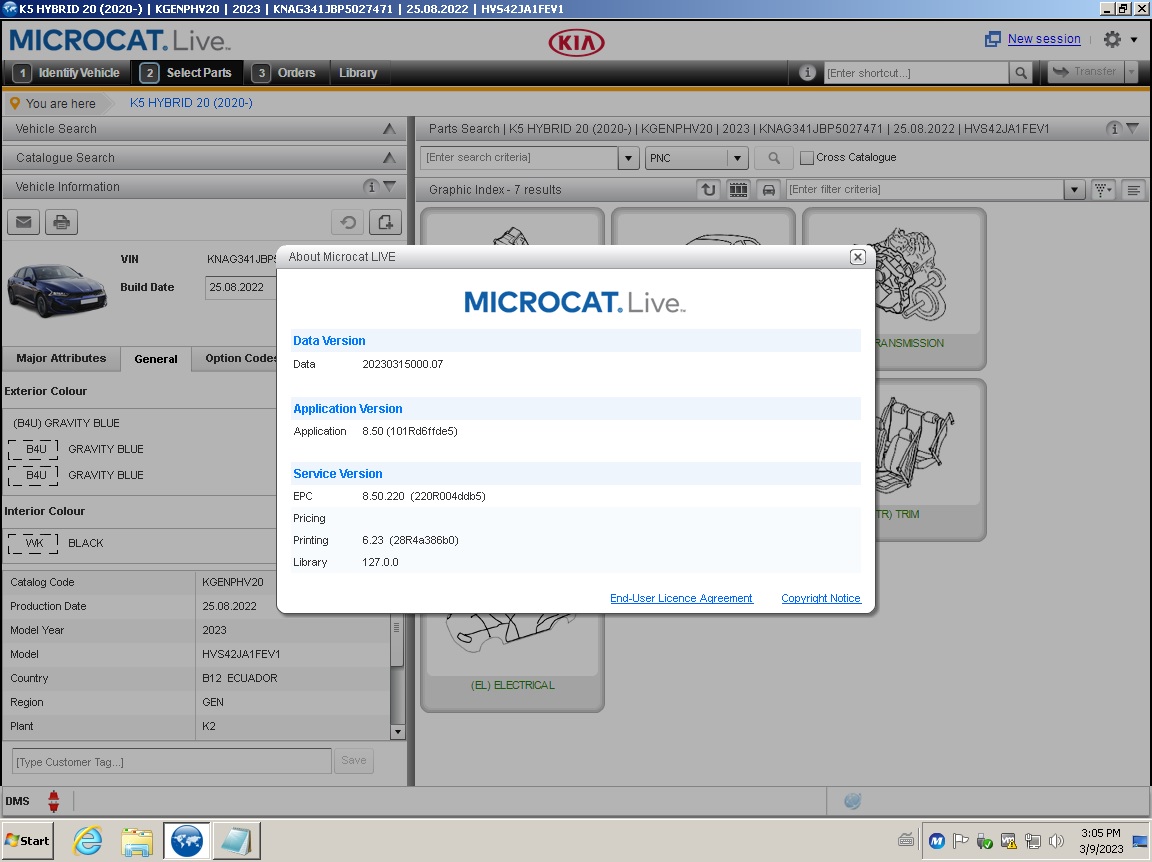Click the blue M tray icon
The width and height of the screenshot is (1152, 862).
click(936, 841)
